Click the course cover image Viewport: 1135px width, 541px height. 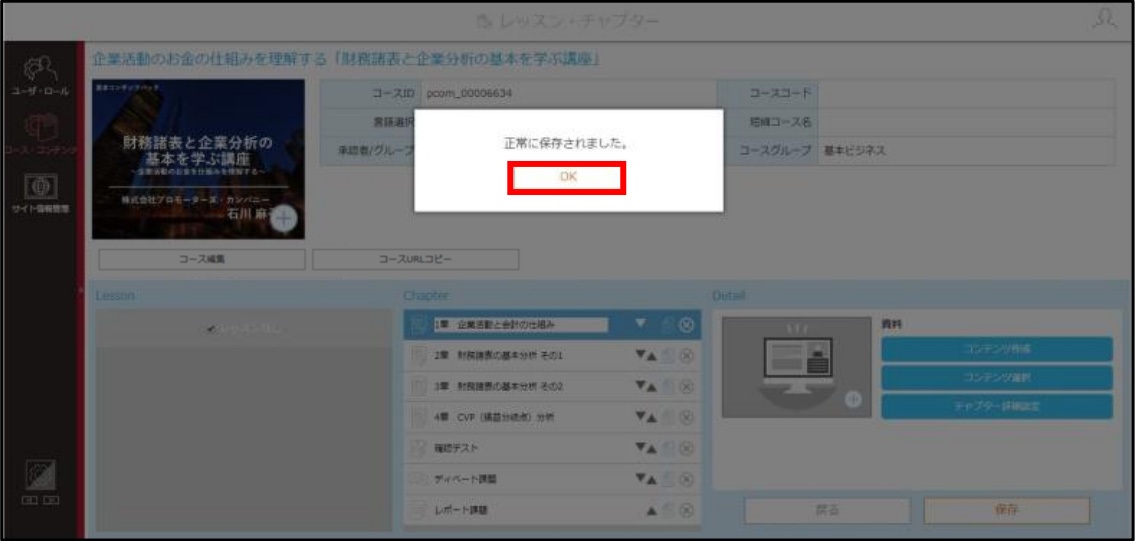(x=198, y=159)
